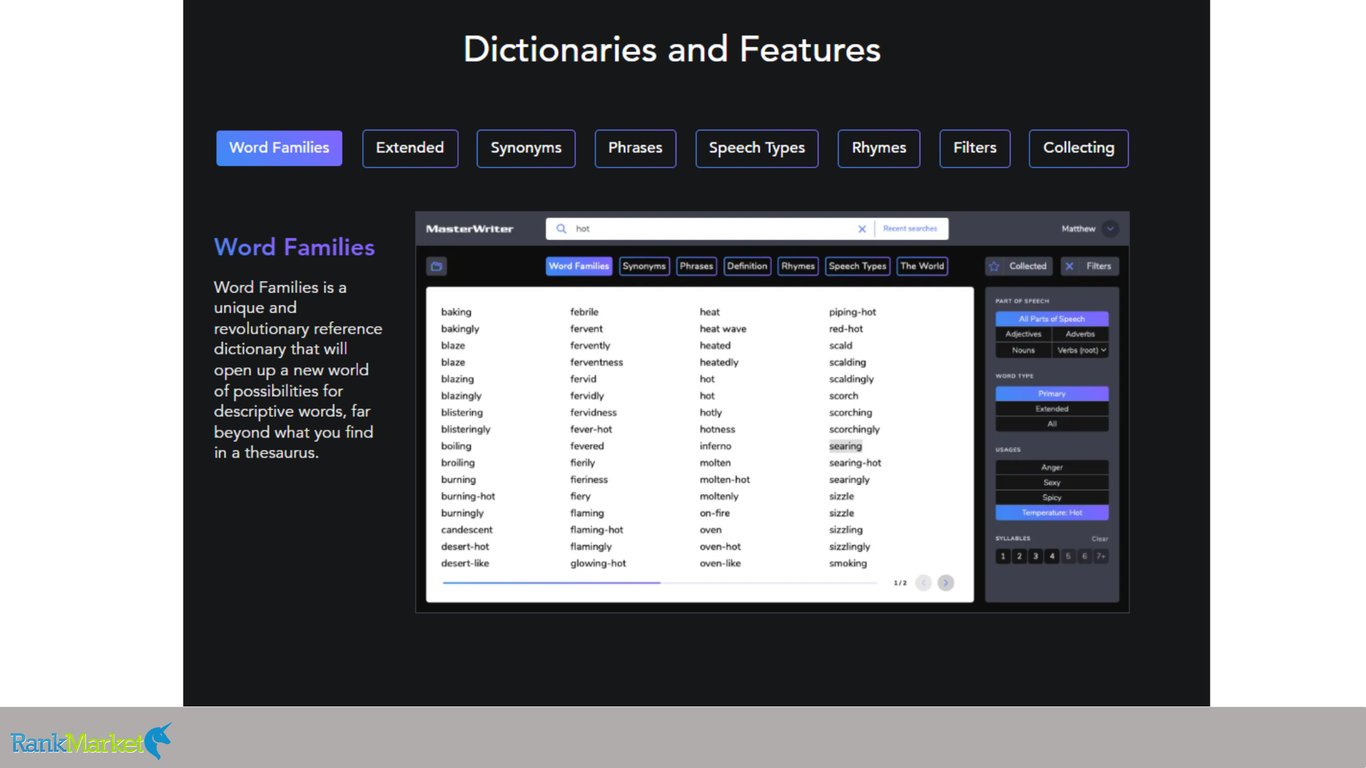Click the word candescent
Viewport: 1366px width, 768px height.
pos(467,530)
